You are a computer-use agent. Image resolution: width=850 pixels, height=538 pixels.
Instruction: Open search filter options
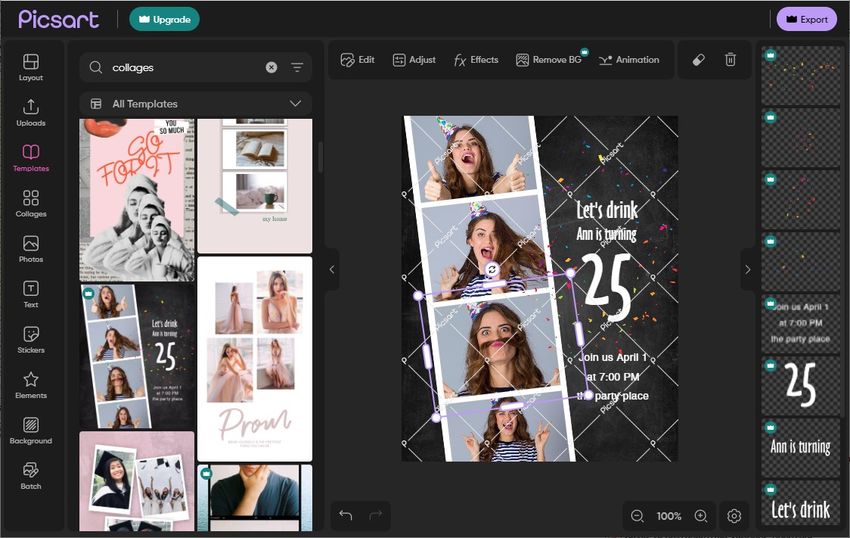[297, 67]
